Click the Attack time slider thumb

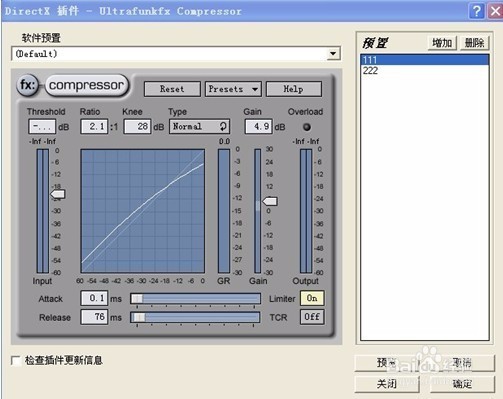[137, 299]
